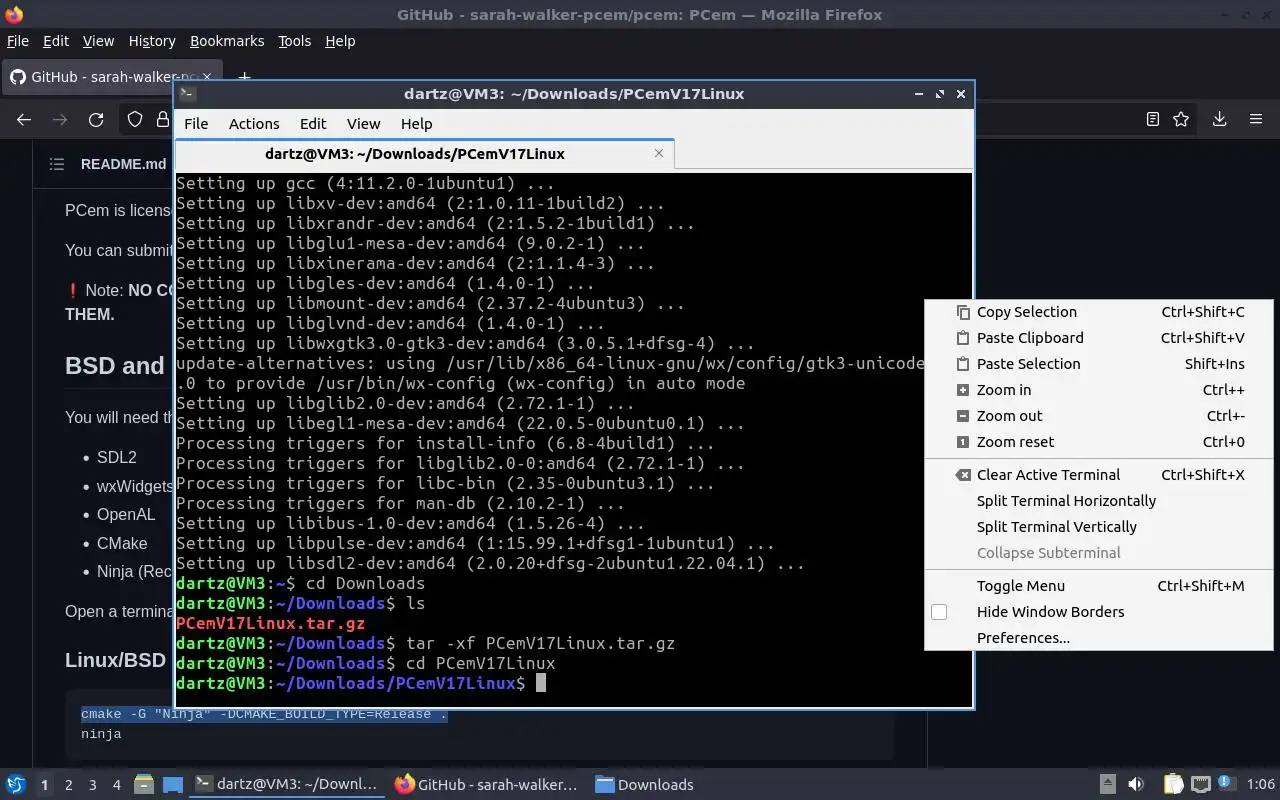This screenshot has width=1280, height=800.
Task: Open Firefox reader view icon
Action: [1153, 119]
